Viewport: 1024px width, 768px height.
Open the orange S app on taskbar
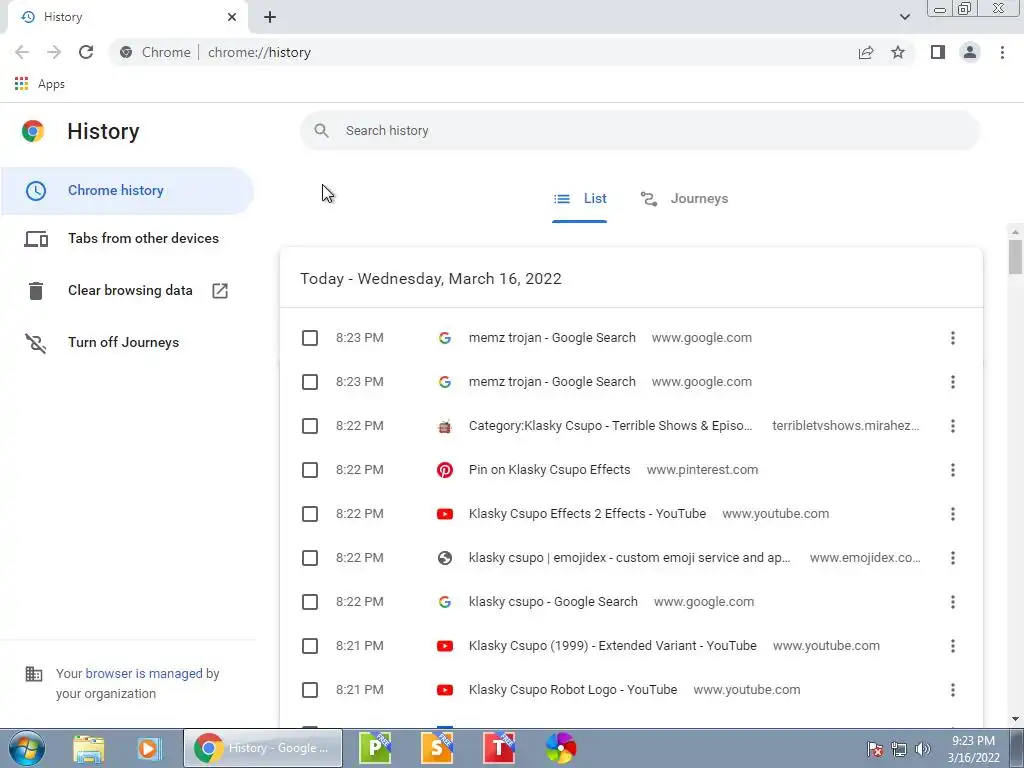(x=437, y=748)
